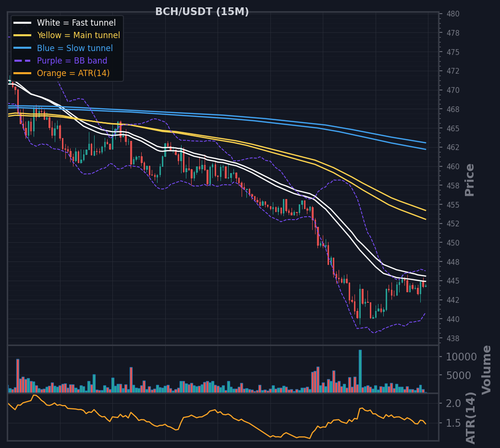The height and width of the screenshot is (448, 500).
Task: Click the 440 price tick label
Action: [x=453, y=319]
